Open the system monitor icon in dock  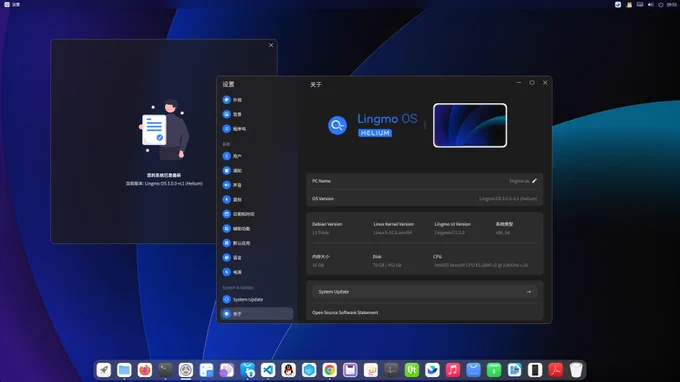coord(391,370)
